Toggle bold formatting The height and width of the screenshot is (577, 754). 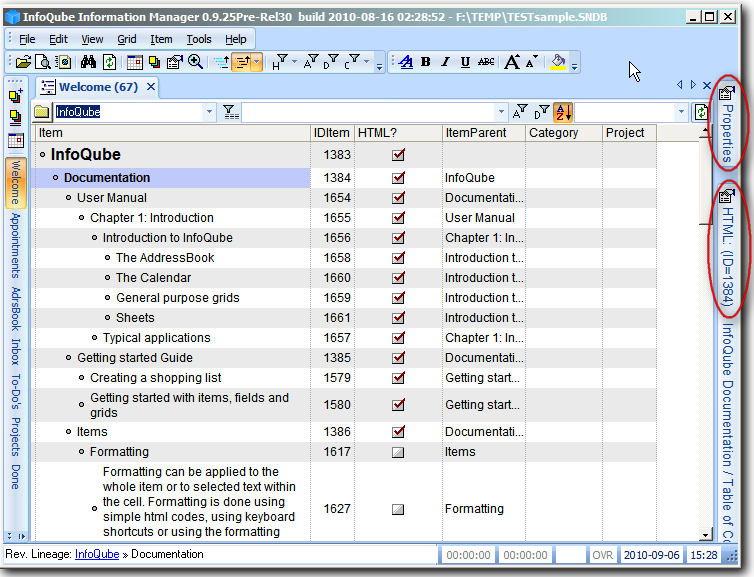point(426,62)
